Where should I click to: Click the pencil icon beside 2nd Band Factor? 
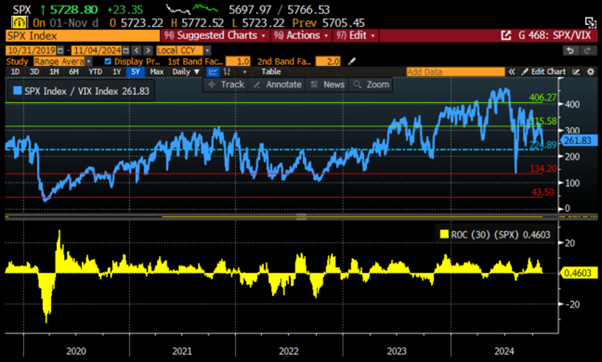point(352,61)
